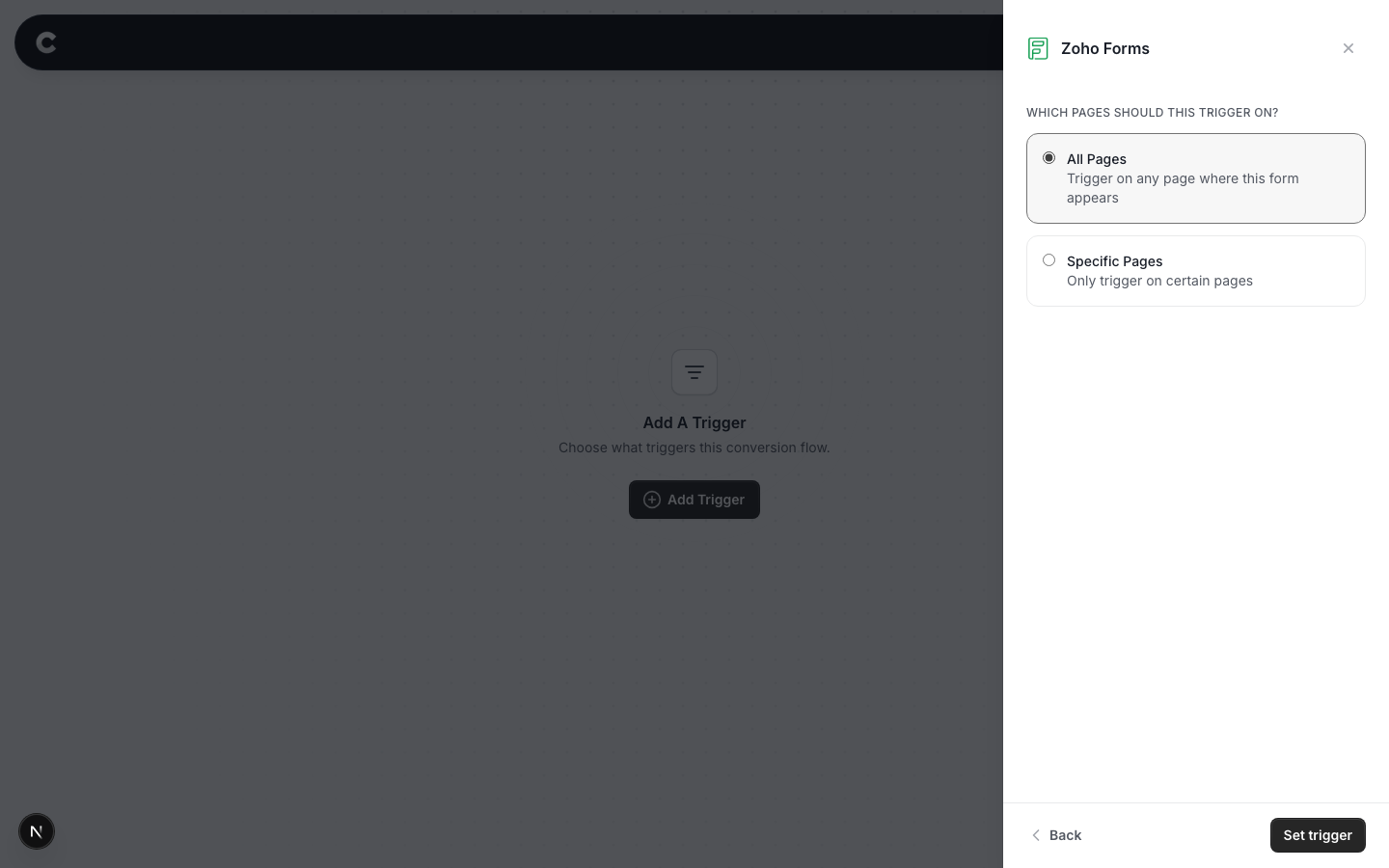Click the Zoho Forms logo icon
1389x868 pixels.
(x=1038, y=48)
